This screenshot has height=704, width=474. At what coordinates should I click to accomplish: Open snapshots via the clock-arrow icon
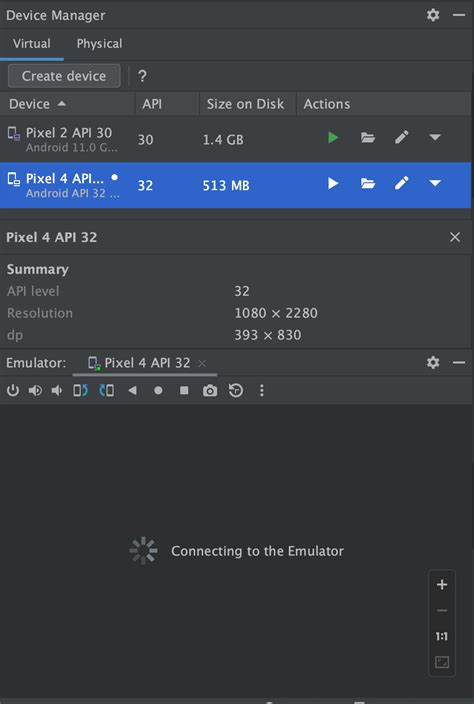pyautogui.click(x=236, y=391)
